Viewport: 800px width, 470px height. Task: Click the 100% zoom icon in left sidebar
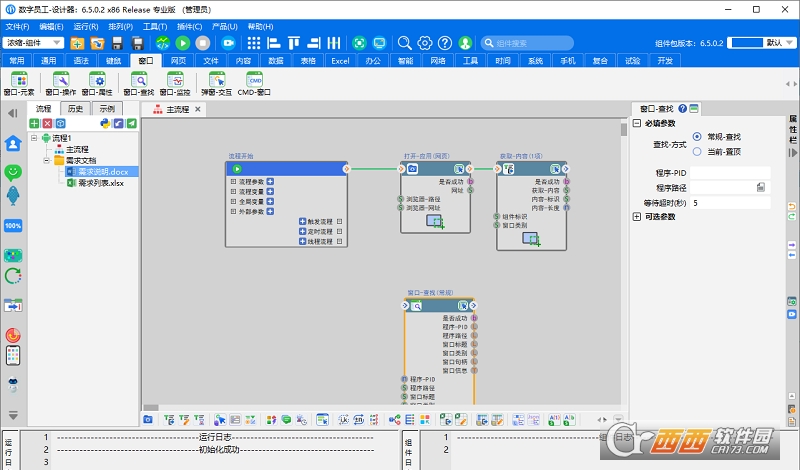(x=13, y=226)
